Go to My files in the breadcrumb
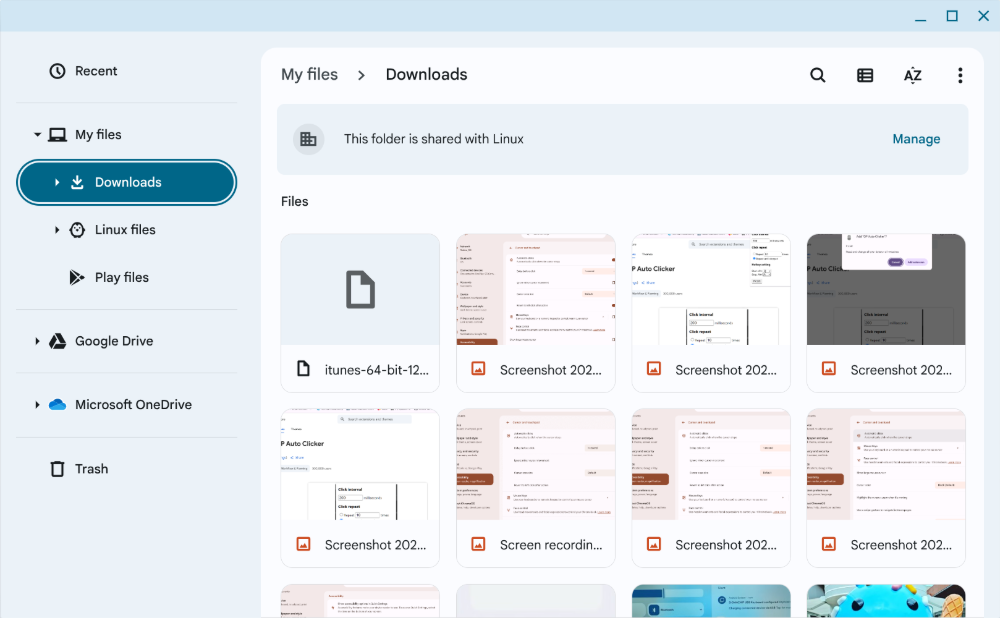The image size is (1000, 618). tap(309, 75)
